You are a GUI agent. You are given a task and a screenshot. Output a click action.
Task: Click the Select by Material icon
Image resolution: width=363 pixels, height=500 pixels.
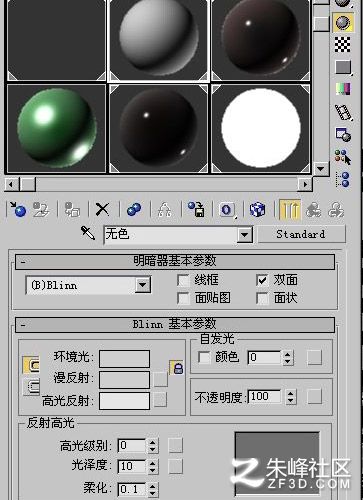(x=343, y=157)
